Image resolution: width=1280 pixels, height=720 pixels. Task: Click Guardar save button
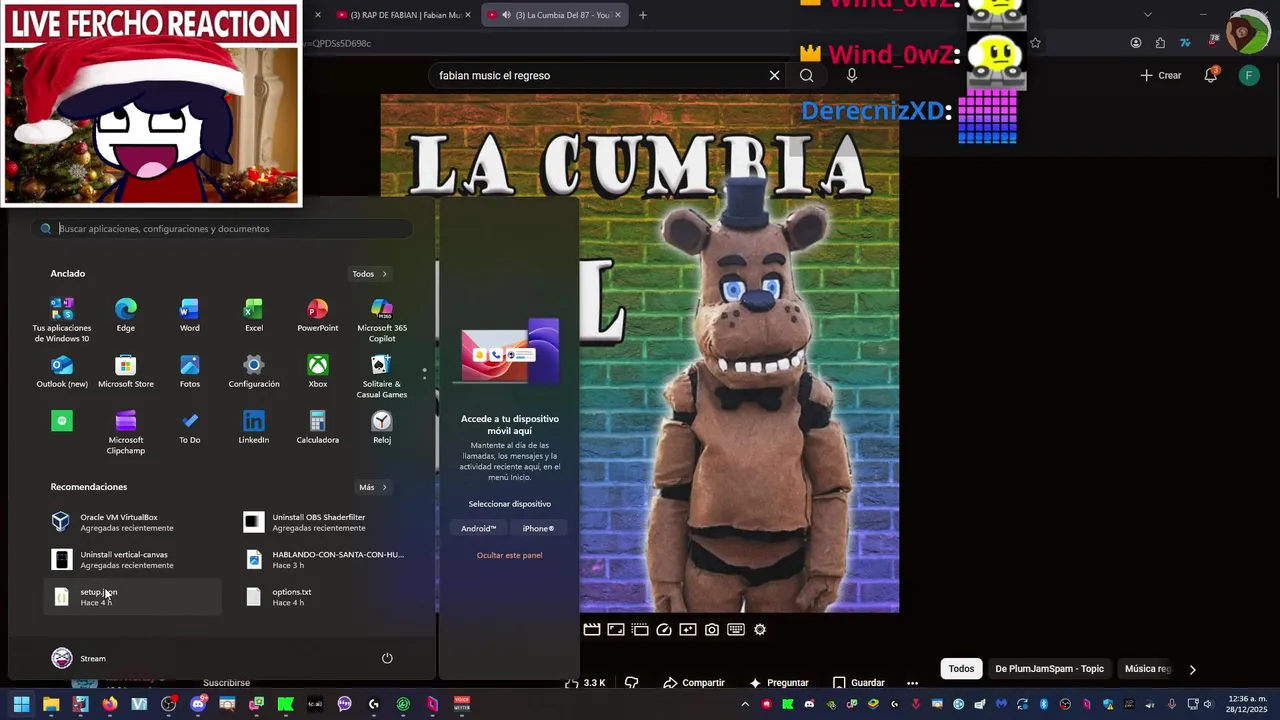(x=859, y=683)
